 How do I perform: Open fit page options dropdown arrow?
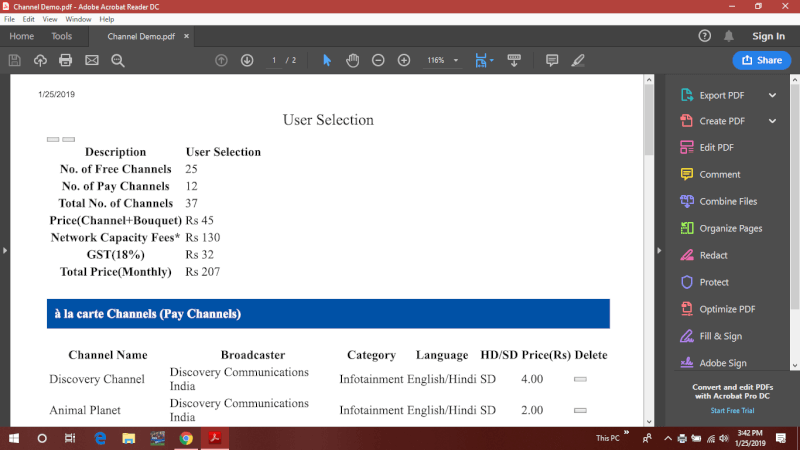(x=491, y=60)
